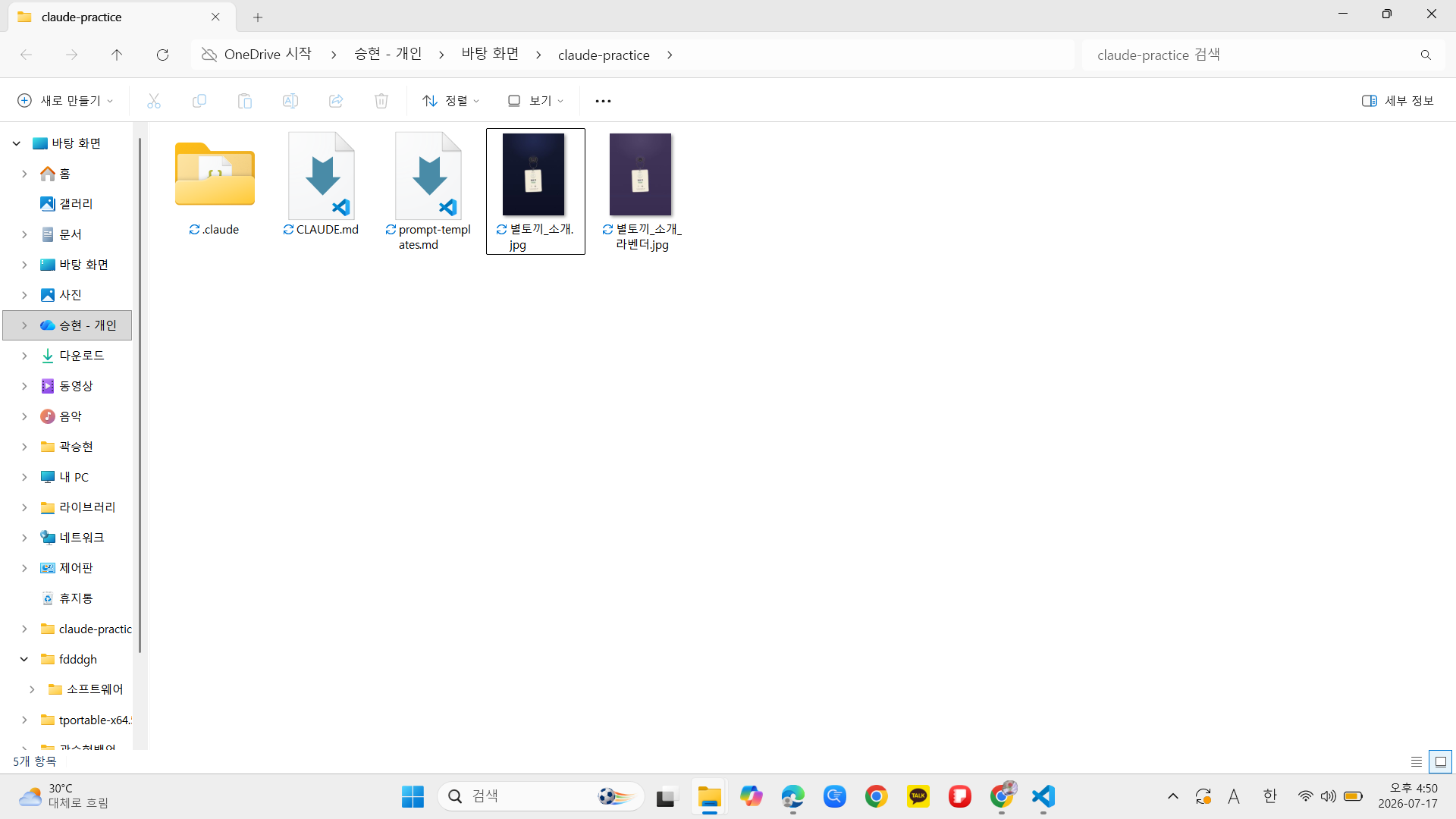This screenshot has height=819, width=1456.
Task: Switch to large thumbnails view icon
Action: pos(1441,761)
